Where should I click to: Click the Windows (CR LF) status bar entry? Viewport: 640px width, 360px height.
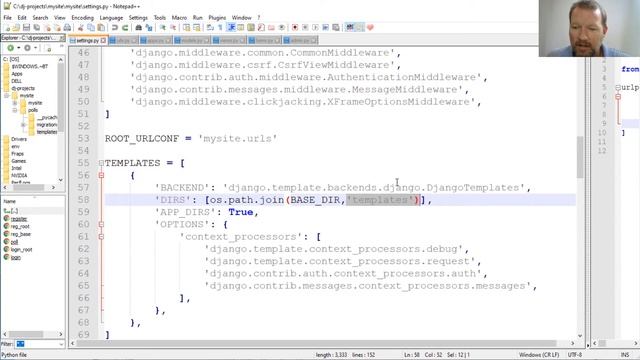tap(539, 355)
